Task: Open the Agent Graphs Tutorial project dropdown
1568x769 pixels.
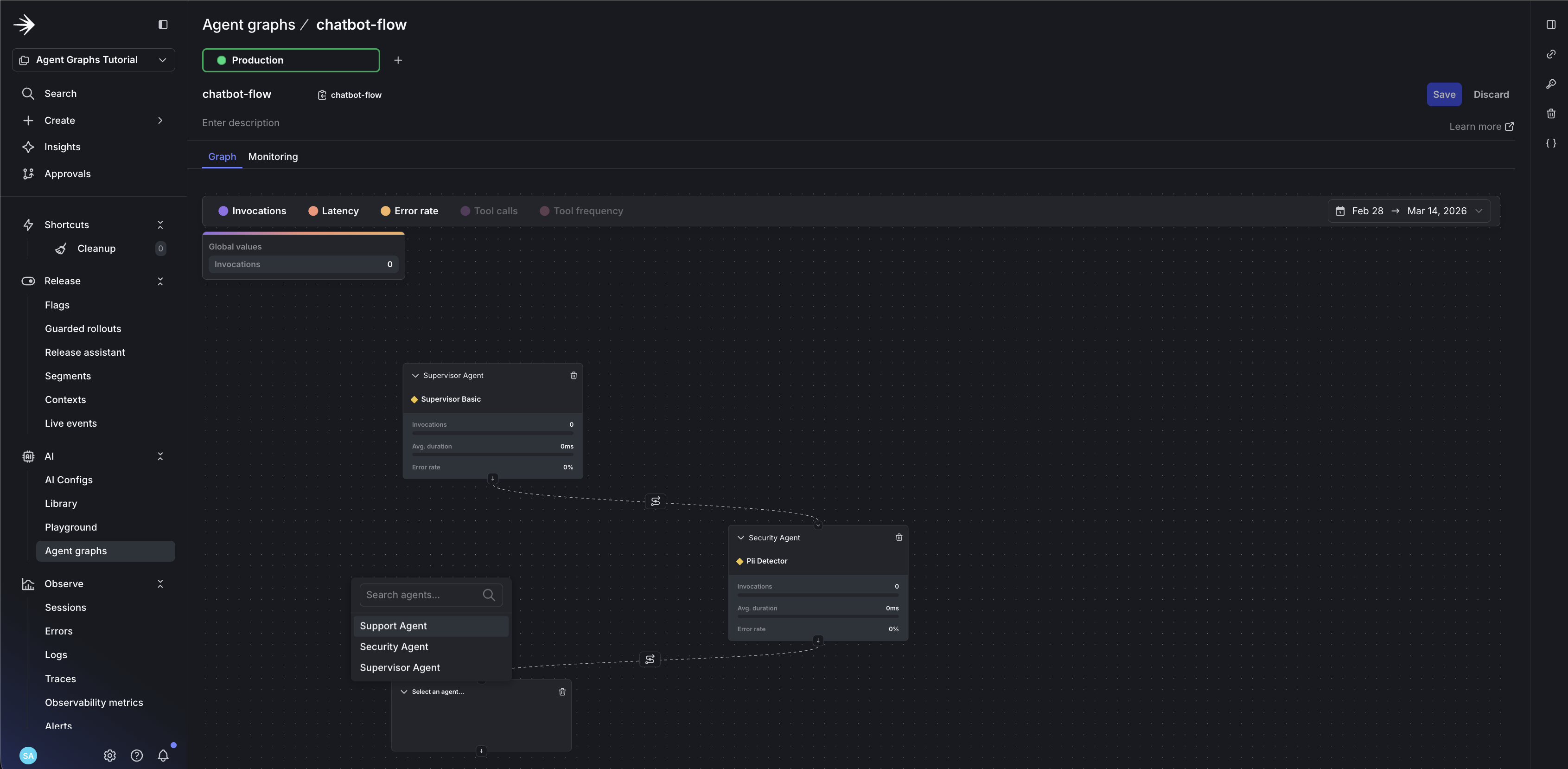Action: (x=93, y=60)
